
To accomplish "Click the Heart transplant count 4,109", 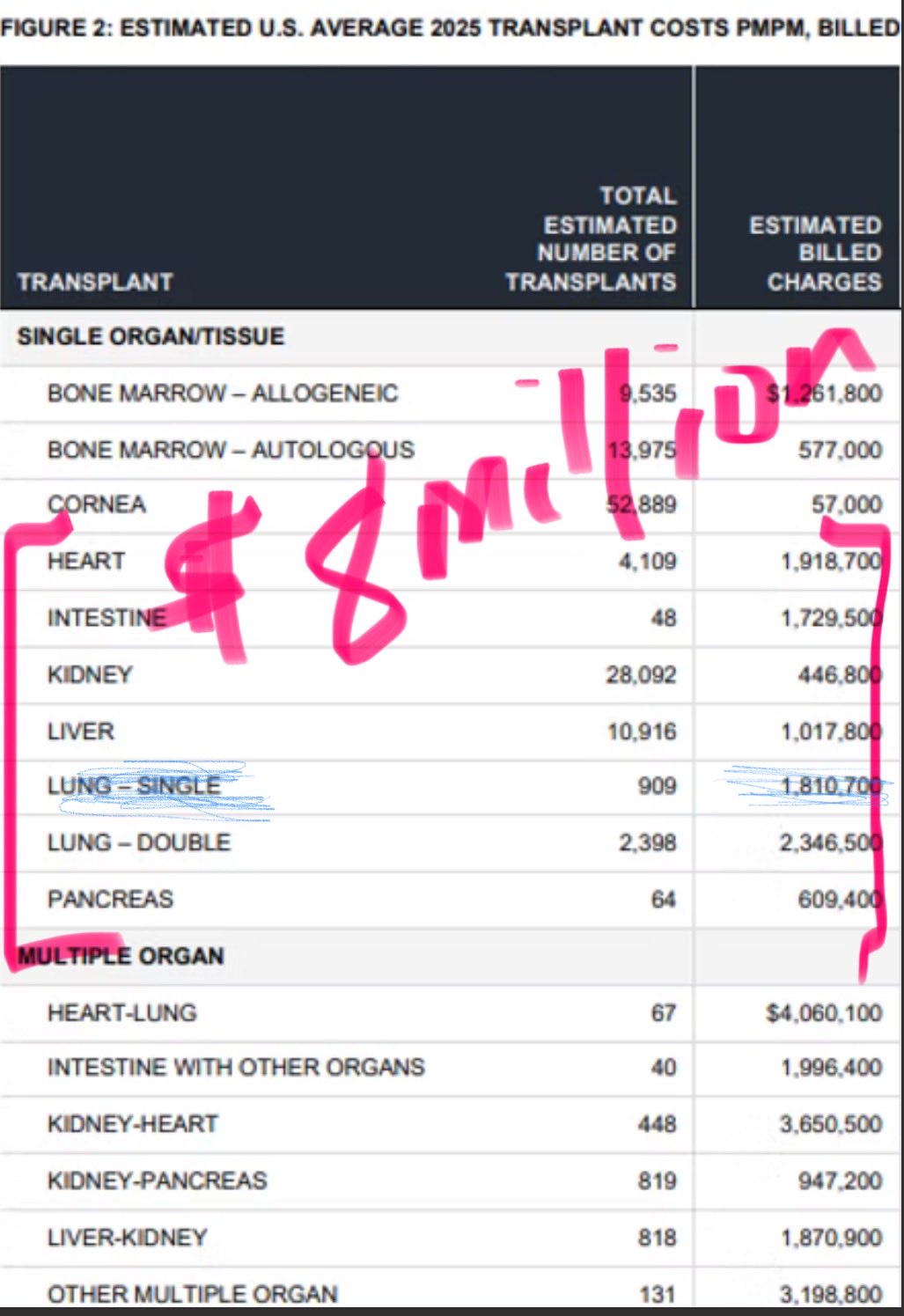I will (647, 561).
